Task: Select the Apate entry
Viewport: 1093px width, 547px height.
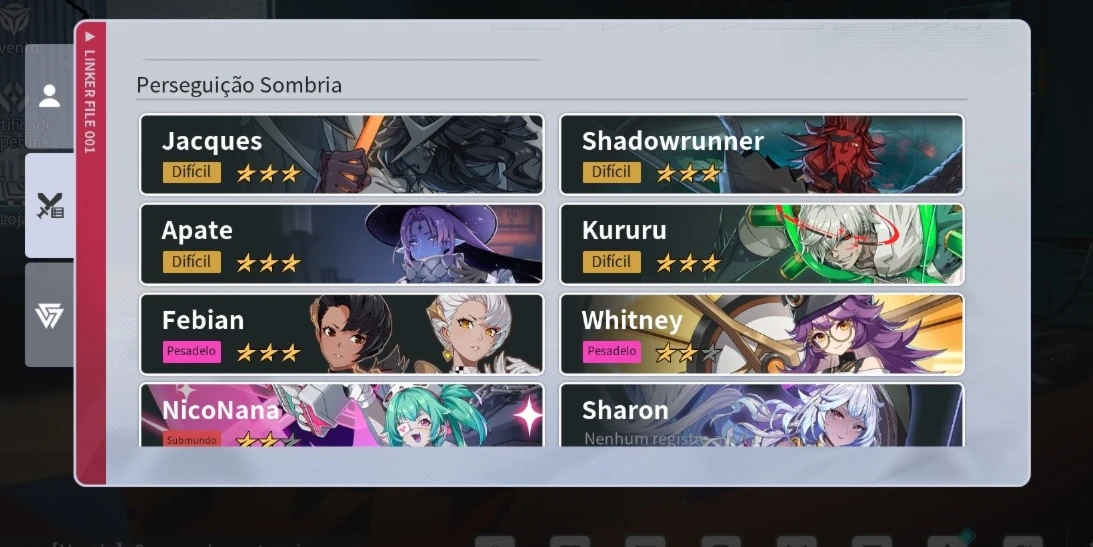Action: [342, 244]
